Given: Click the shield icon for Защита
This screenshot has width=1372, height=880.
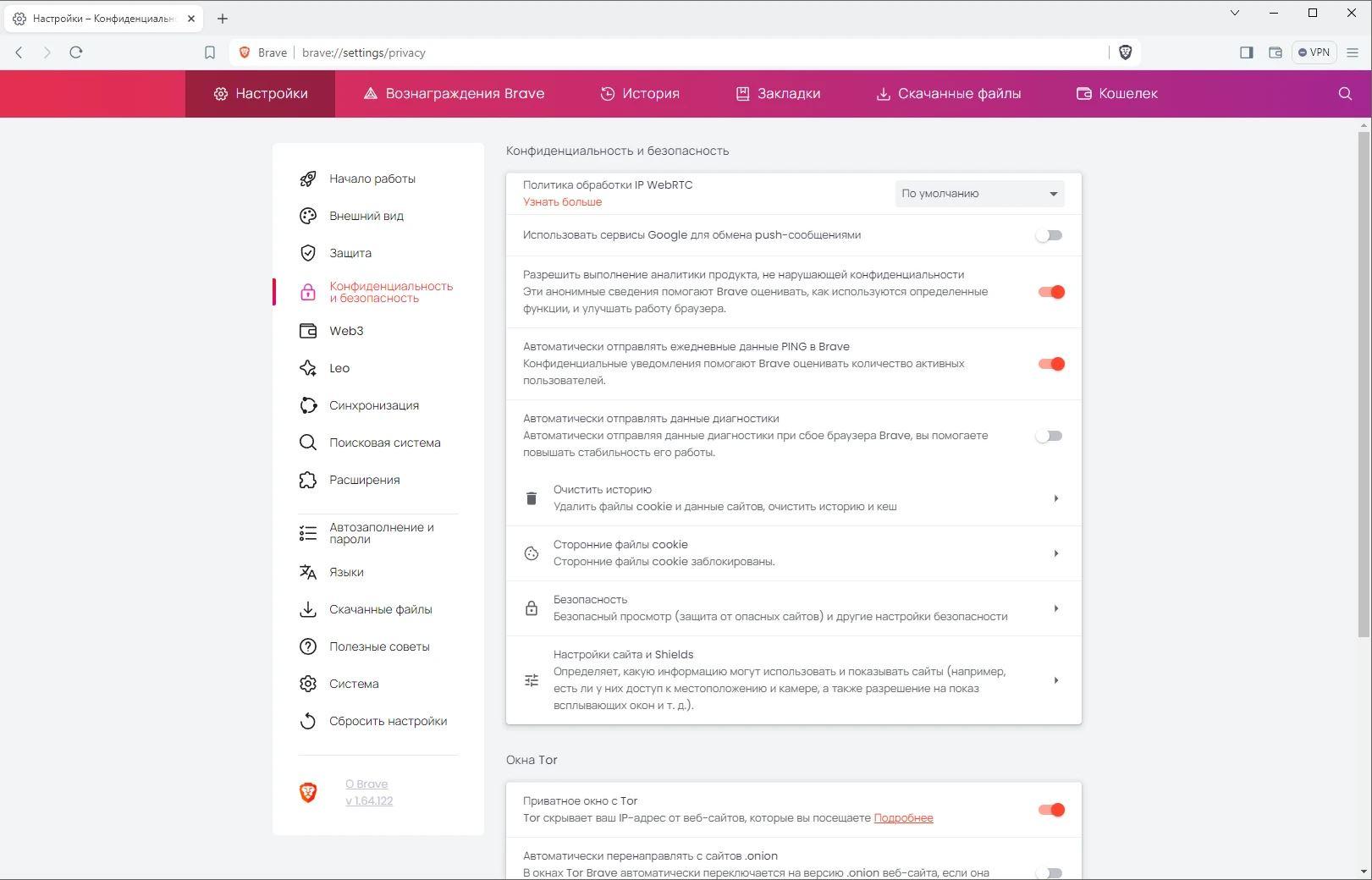Looking at the screenshot, I should point(308,253).
